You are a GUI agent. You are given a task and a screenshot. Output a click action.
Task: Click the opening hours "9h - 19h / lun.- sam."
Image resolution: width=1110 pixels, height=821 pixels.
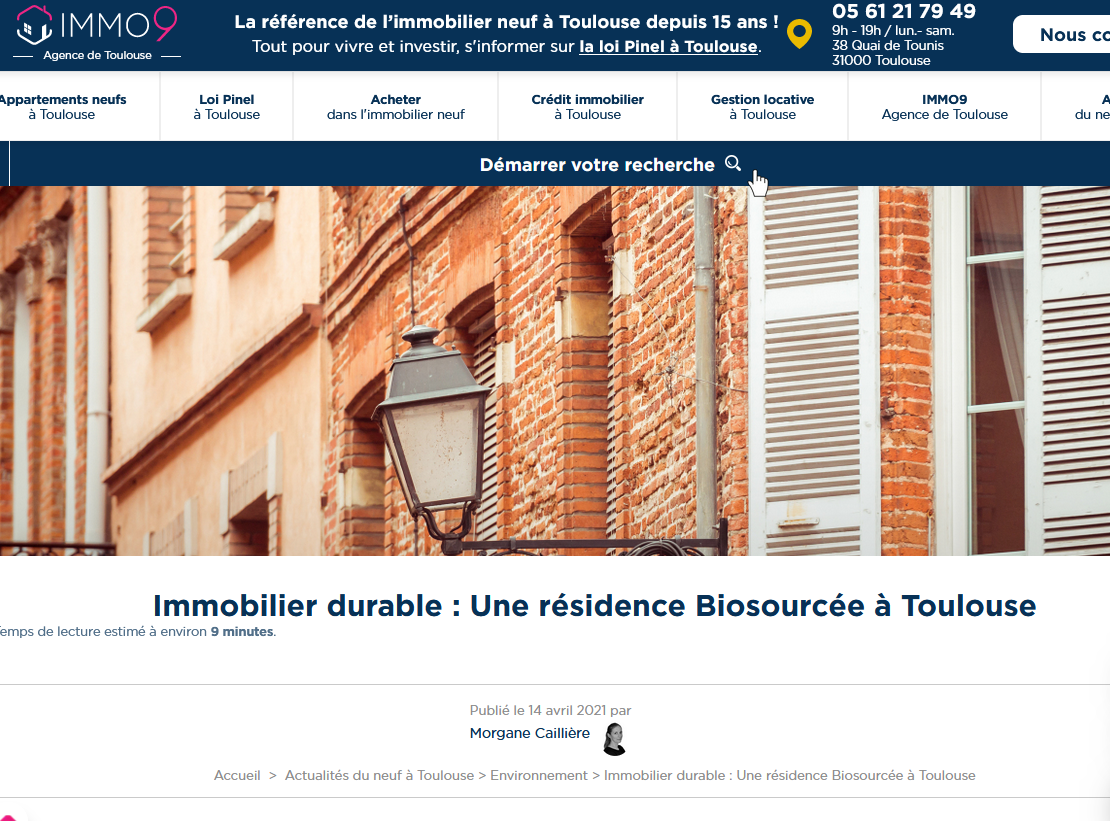tap(893, 30)
